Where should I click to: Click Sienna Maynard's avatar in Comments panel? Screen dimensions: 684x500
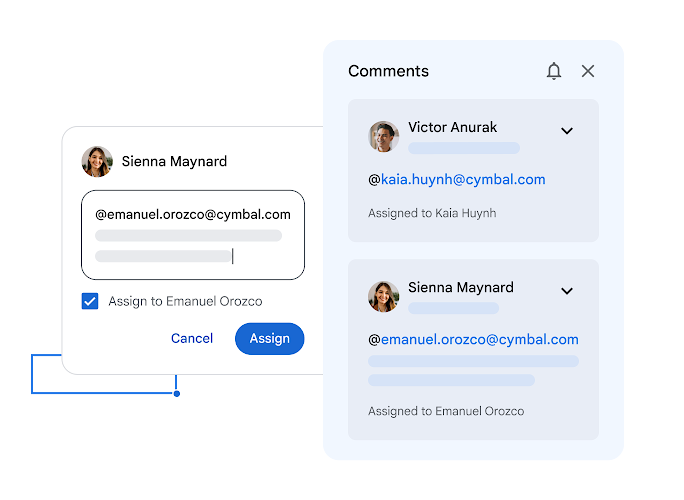click(x=384, y=296)
